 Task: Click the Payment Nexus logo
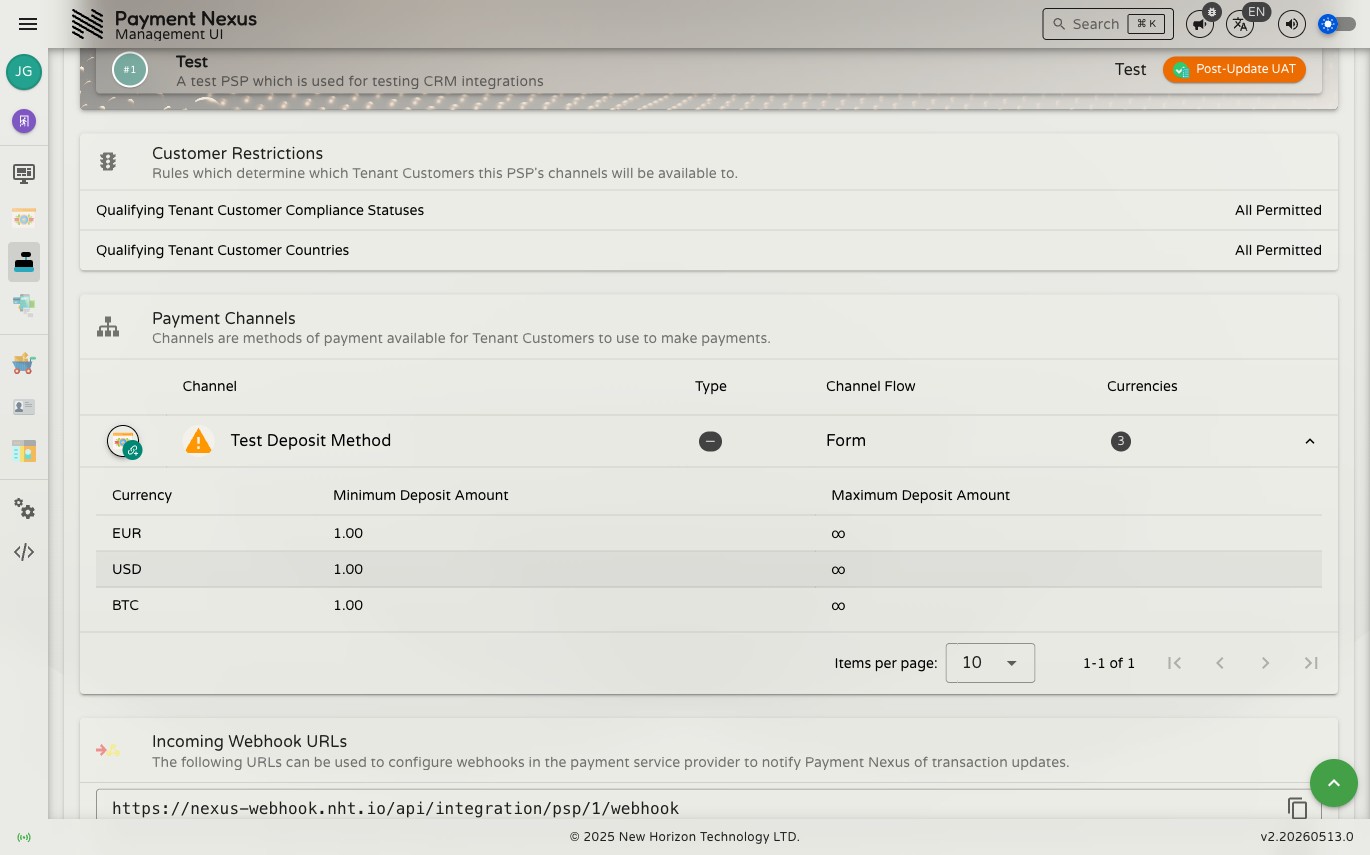(88, 24)
